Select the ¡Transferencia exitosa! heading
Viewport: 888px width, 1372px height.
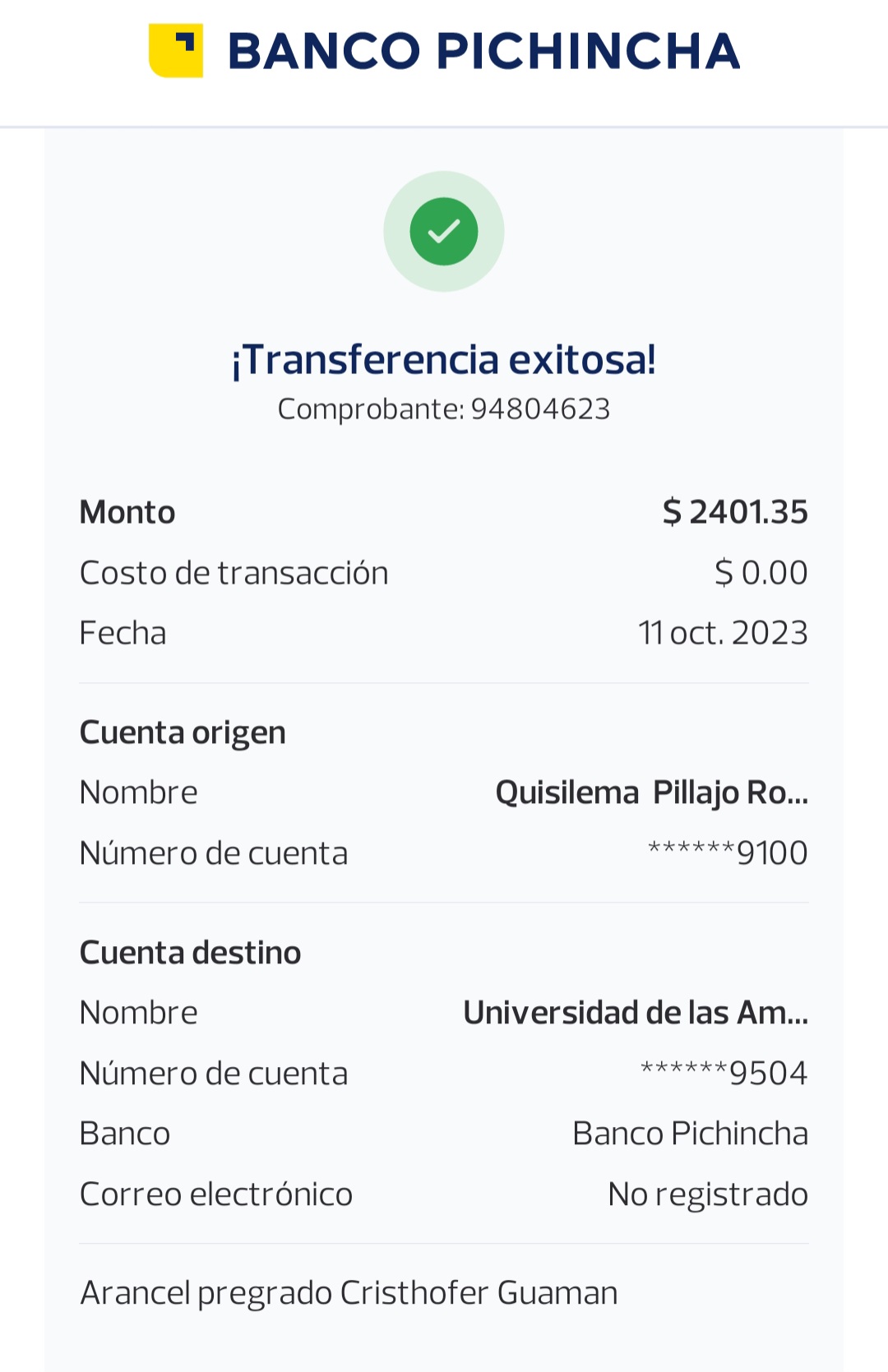(444, 359)
